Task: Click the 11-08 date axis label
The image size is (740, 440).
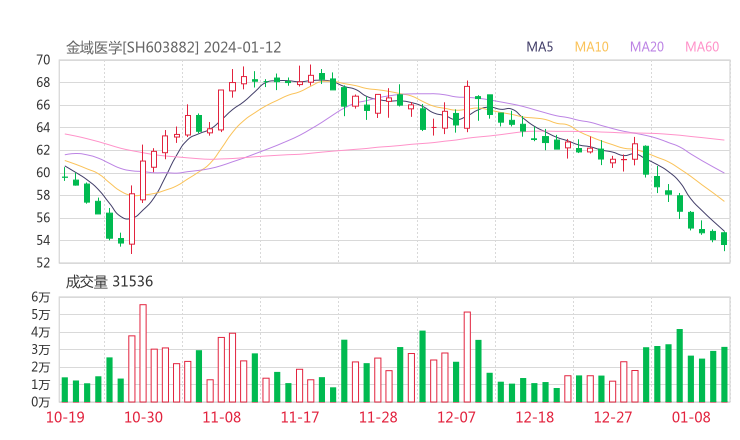Action: 221,417
